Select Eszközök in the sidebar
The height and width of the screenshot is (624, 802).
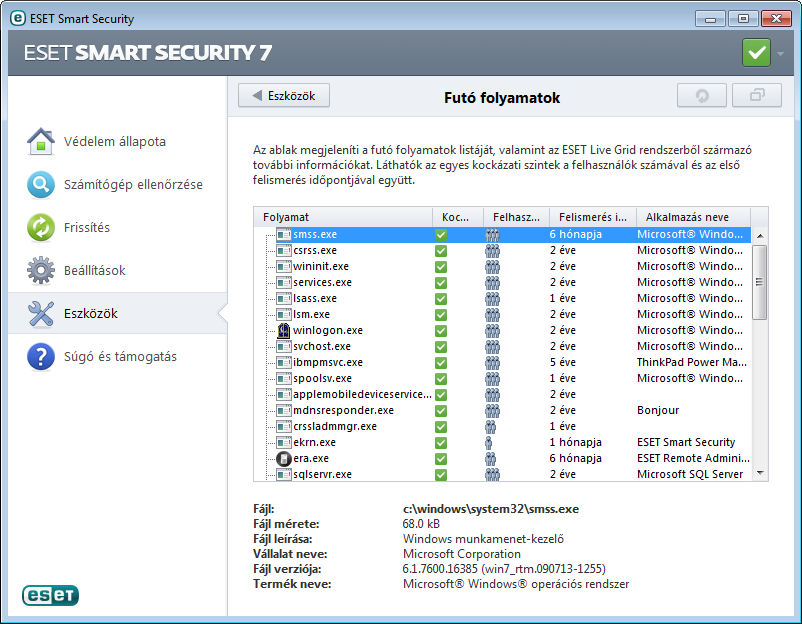[x=117, y=313]
